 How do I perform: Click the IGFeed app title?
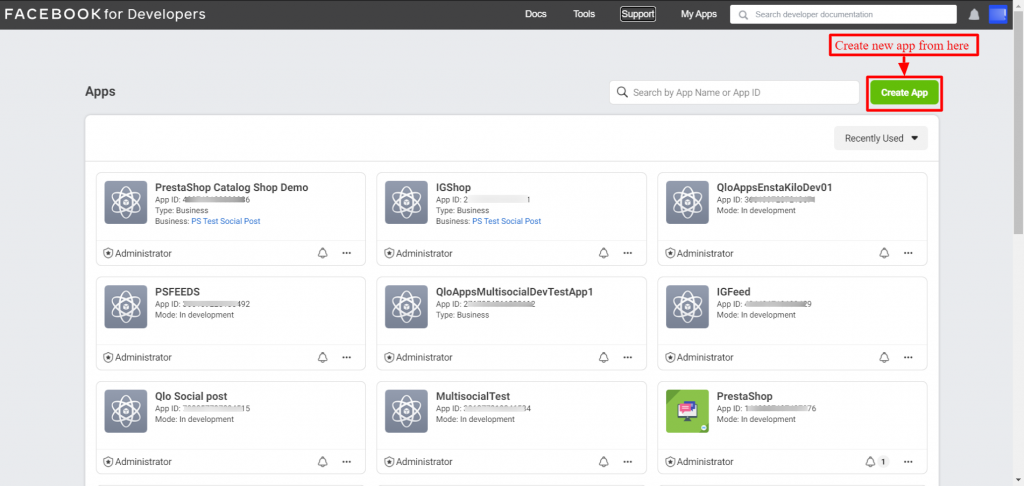coord(733,292)
